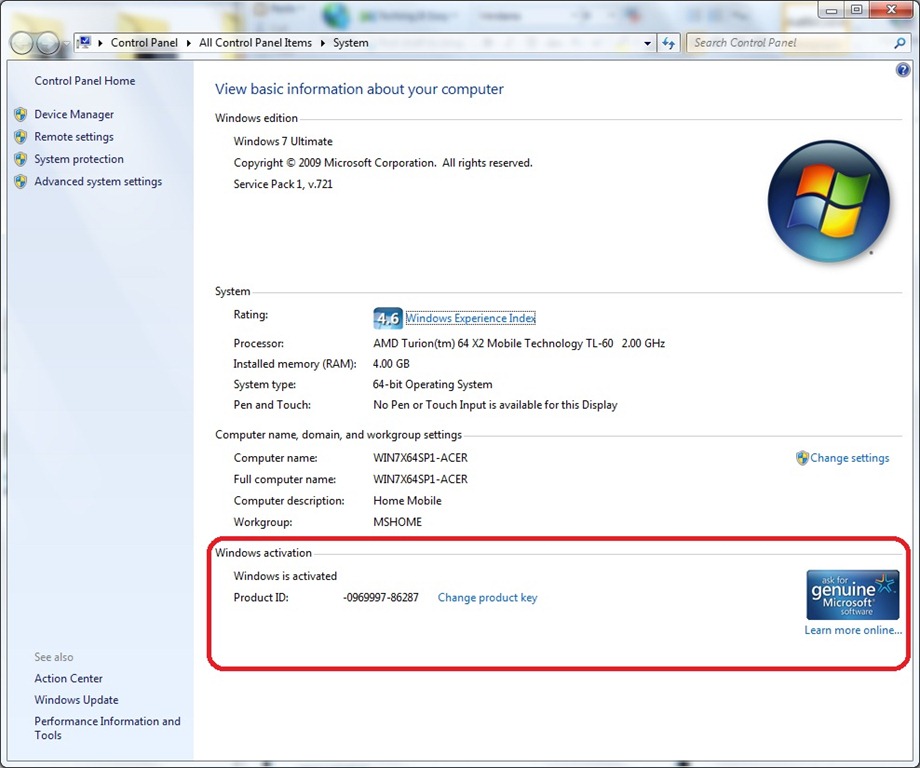Expand the arrow after Control Panel breadcrumb
The width and height of the screenshot is (920, 768).
(x=188, y=43)
